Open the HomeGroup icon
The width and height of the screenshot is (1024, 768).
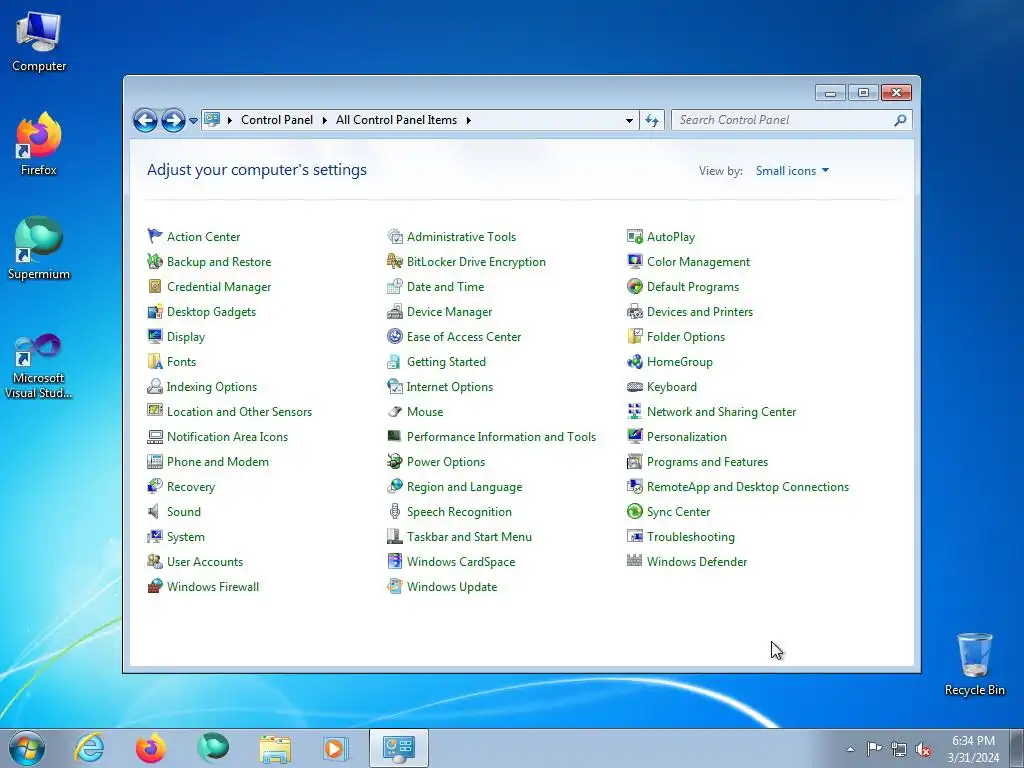click(x=635, y=362)
